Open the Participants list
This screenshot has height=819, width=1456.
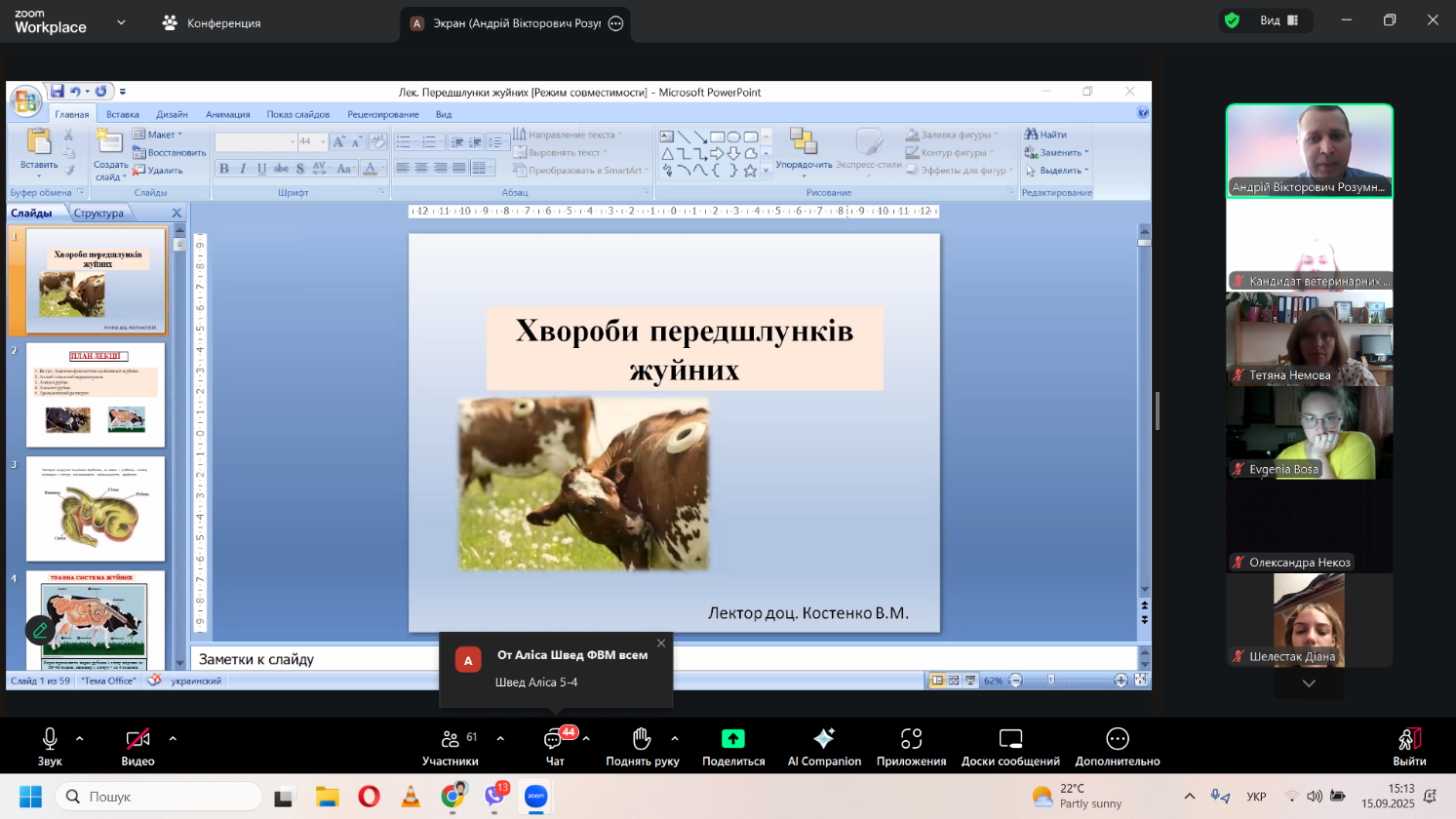[450, 739]
